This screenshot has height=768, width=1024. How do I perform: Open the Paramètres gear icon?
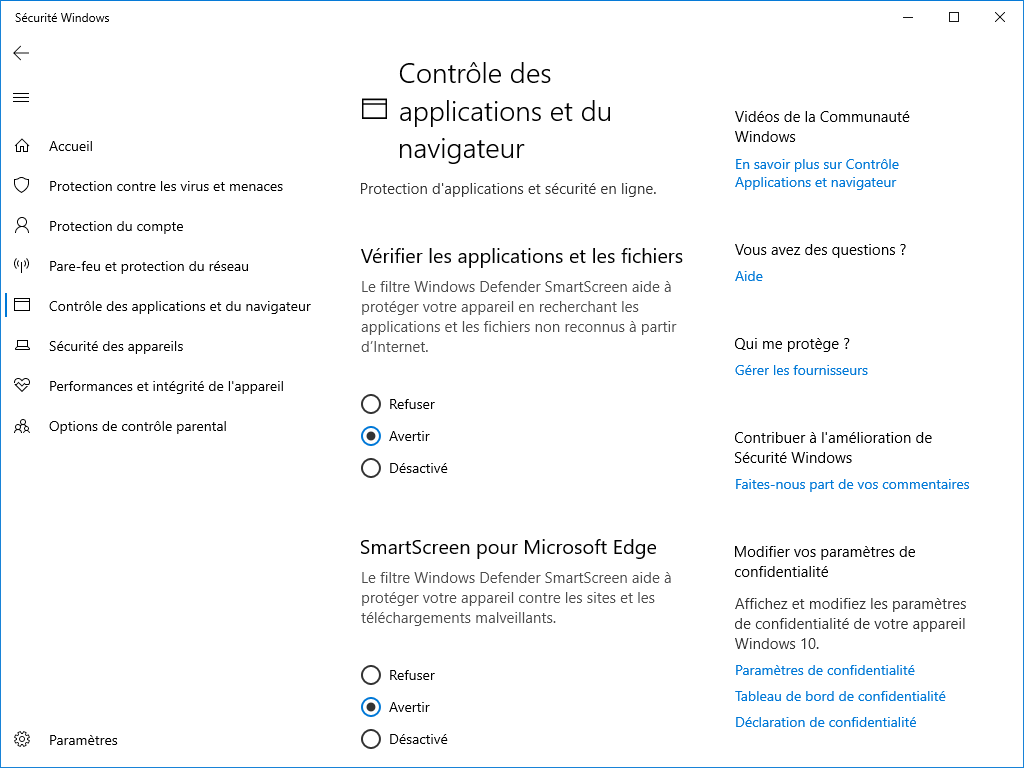coord(22,739)
